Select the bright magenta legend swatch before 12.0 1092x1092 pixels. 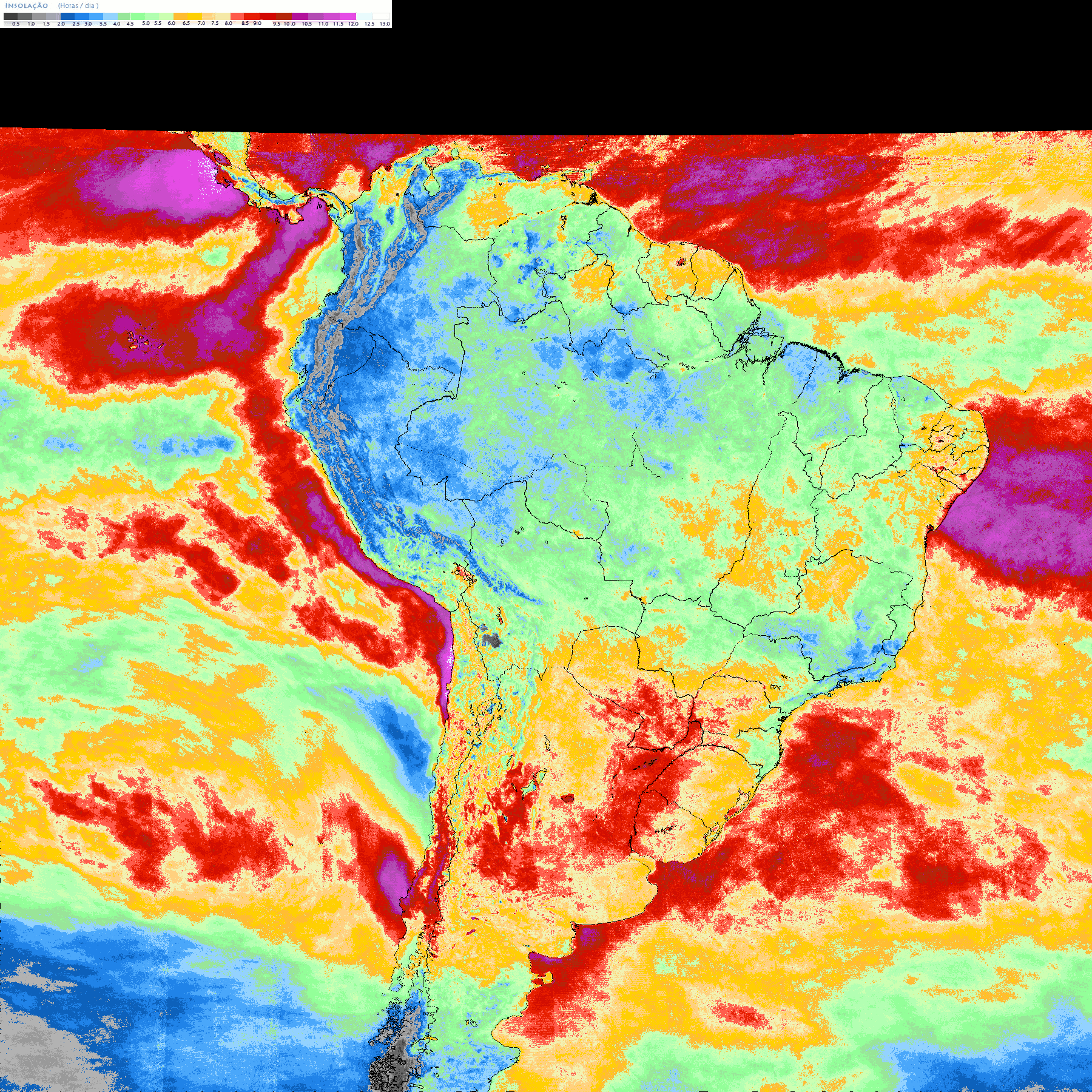[x=348, y=16]
